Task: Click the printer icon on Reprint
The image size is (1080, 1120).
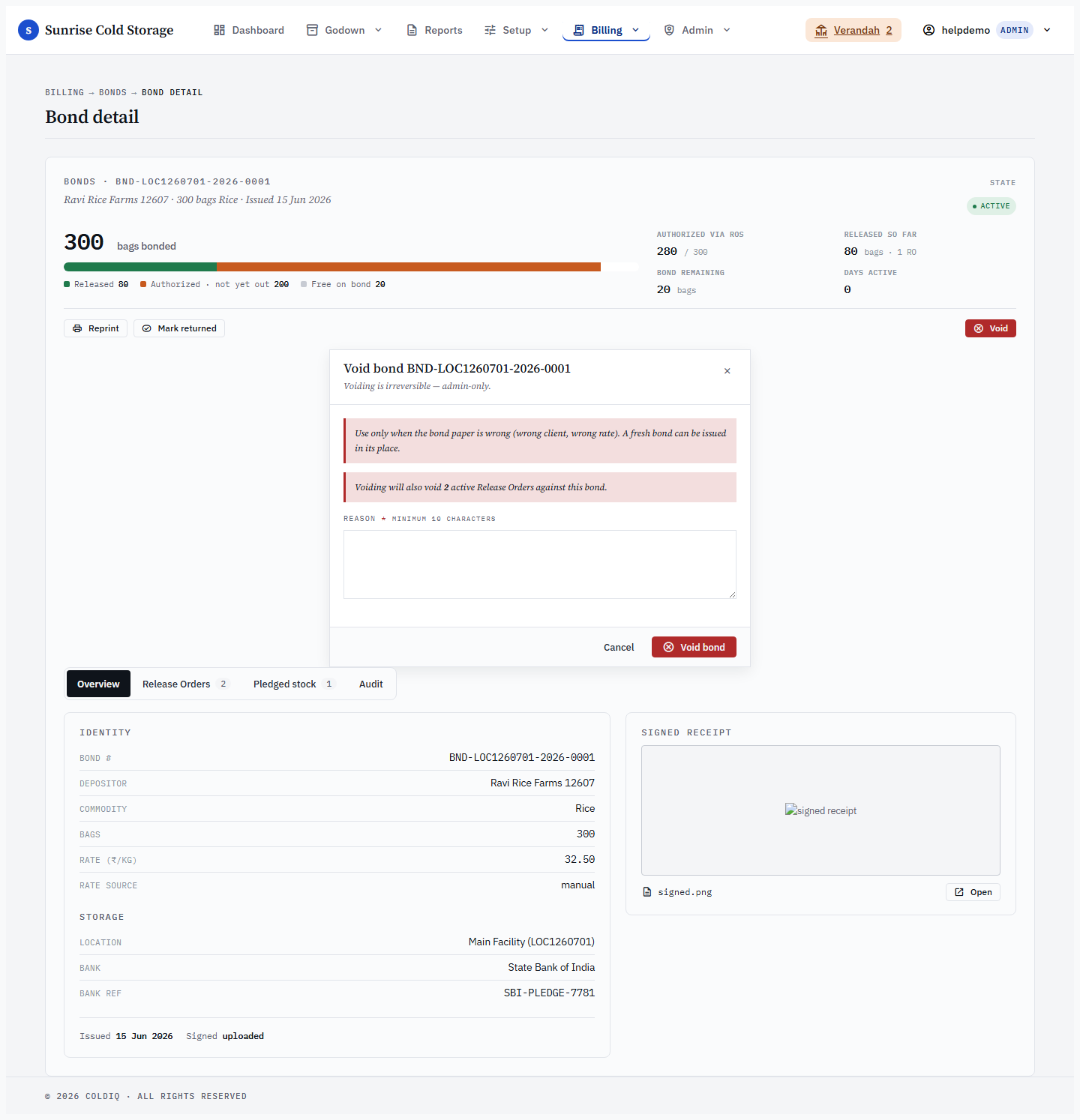Action: coord(77,328)
